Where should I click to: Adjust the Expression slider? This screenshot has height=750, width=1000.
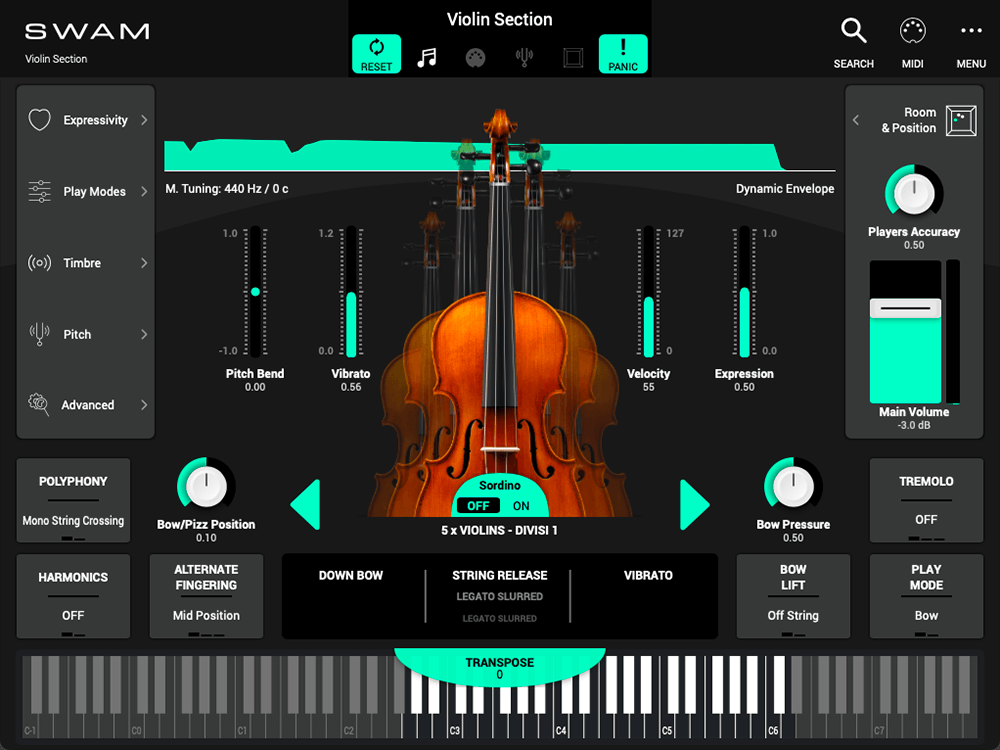[744, 291]
